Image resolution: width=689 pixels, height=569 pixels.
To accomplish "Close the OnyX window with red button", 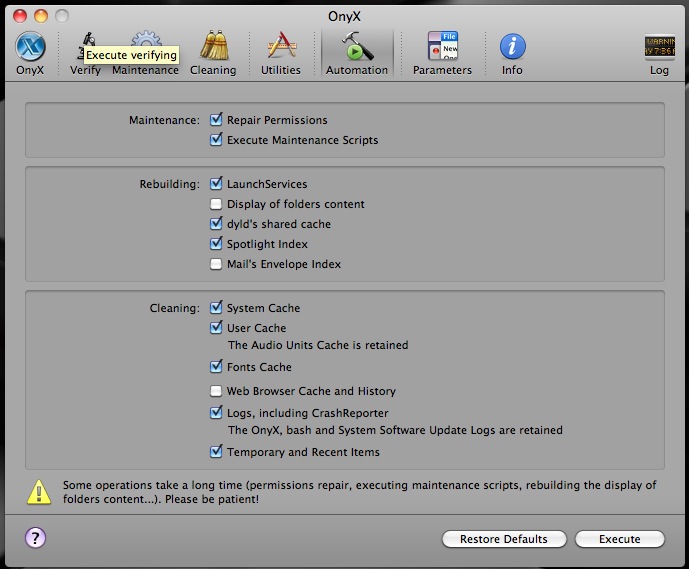I will point(20,16).
